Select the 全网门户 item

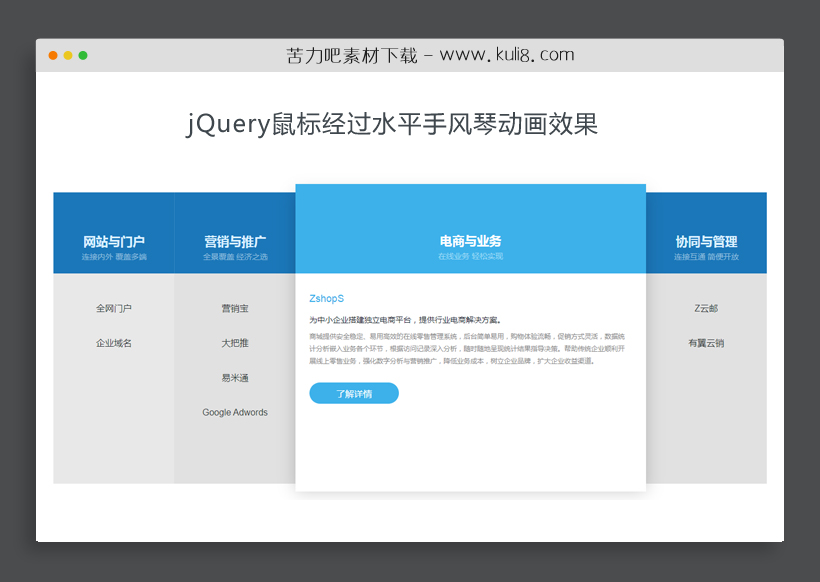click(113, 308)
